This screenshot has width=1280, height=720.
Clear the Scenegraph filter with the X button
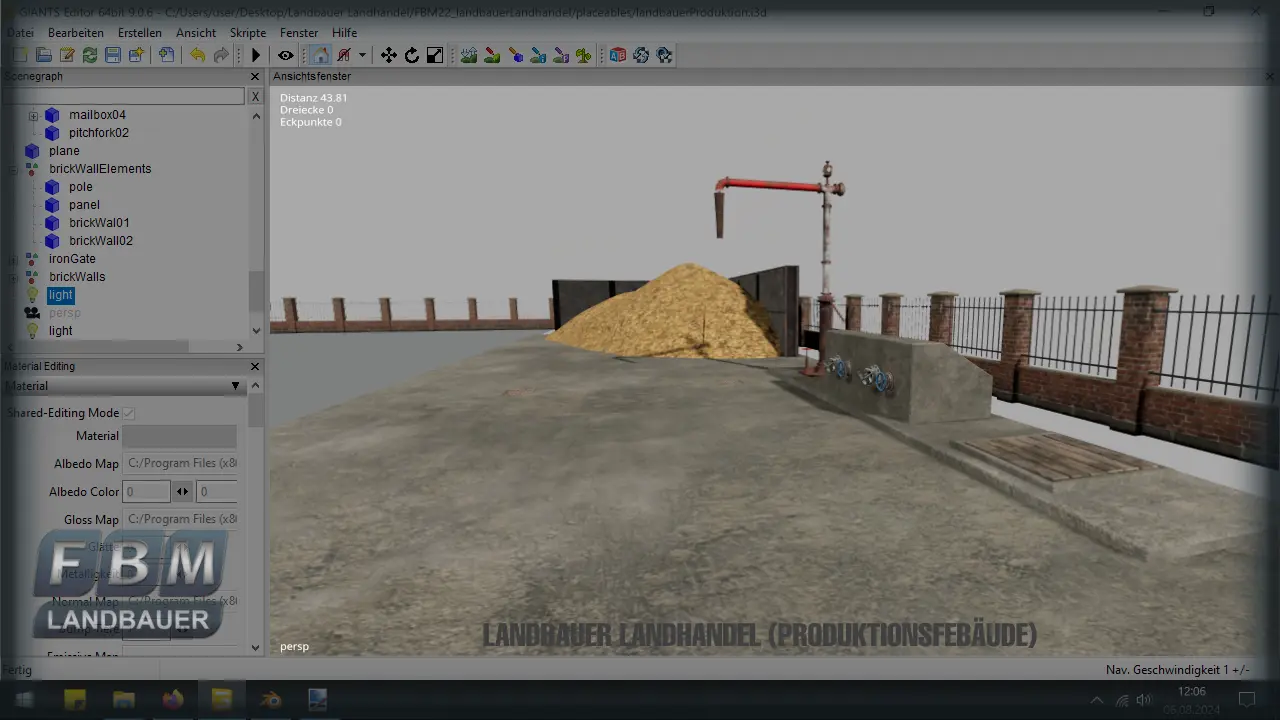(255, 96)
